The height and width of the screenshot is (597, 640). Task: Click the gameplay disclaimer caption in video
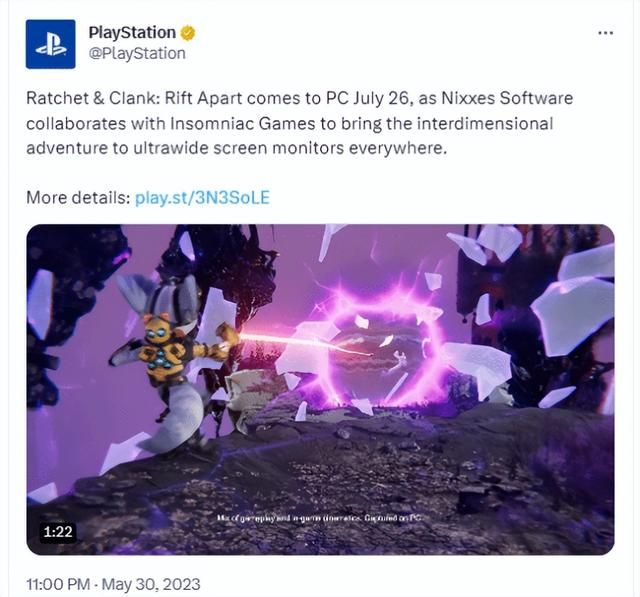[318, 518]
